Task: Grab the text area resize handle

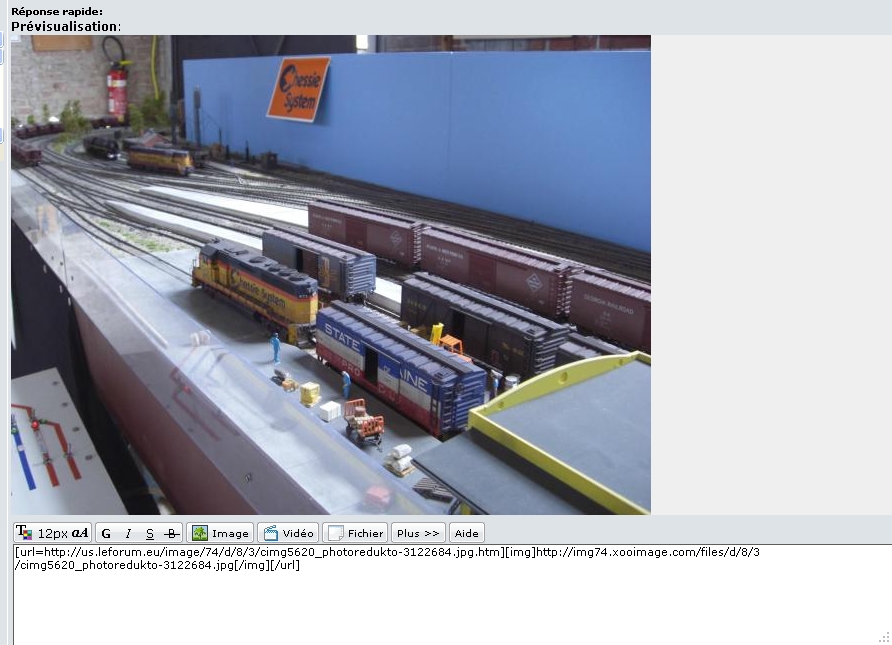Action: point(883,637)
